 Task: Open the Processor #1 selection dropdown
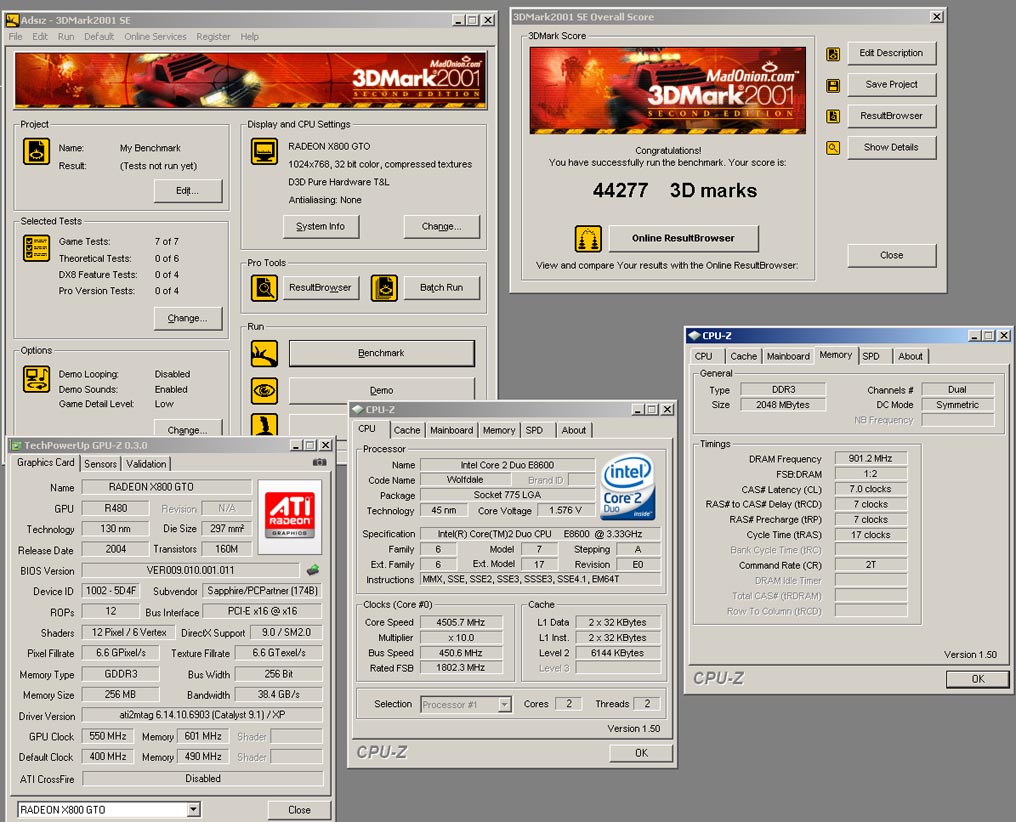point(504,704)
